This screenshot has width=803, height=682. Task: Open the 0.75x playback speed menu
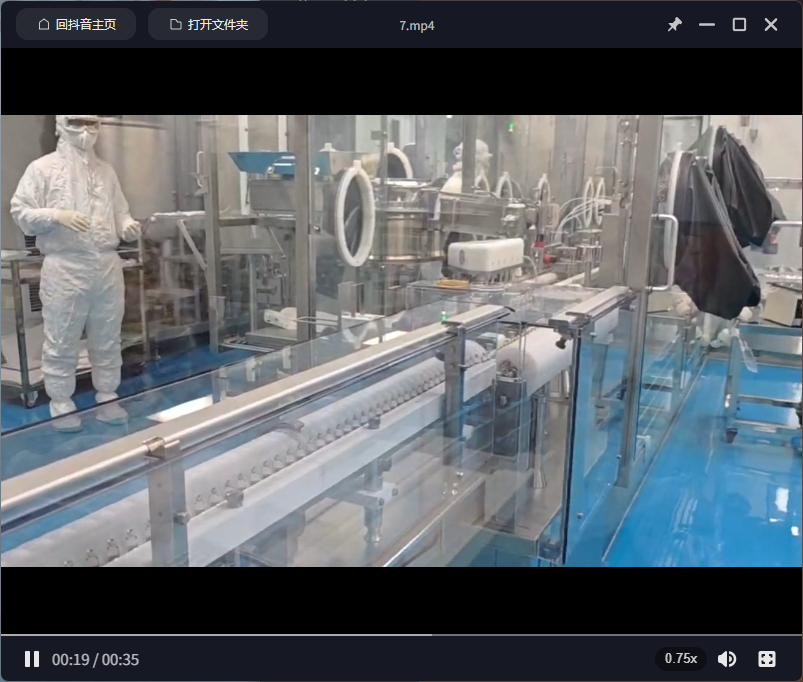coord(681,658)
